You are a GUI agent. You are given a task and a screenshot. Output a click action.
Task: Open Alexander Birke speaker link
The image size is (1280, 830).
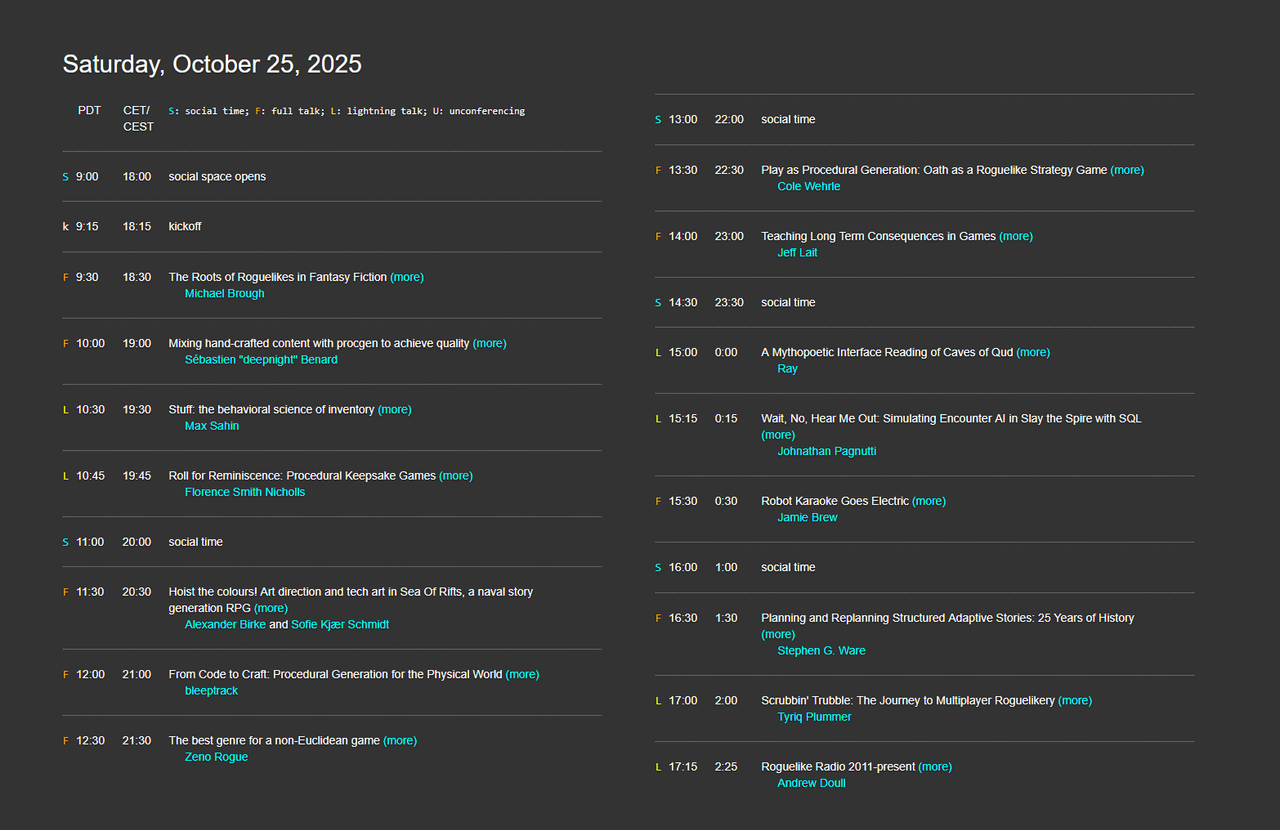coord(225,625)
